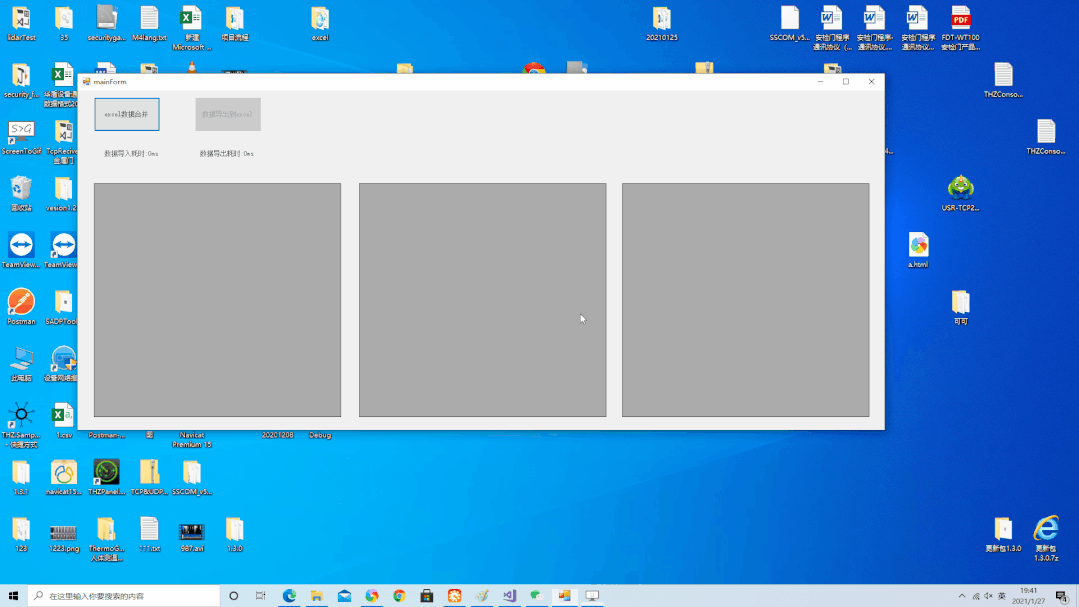Open Microsoft Store from taskbar
The image size is (1079, 607).
[427, 595]
